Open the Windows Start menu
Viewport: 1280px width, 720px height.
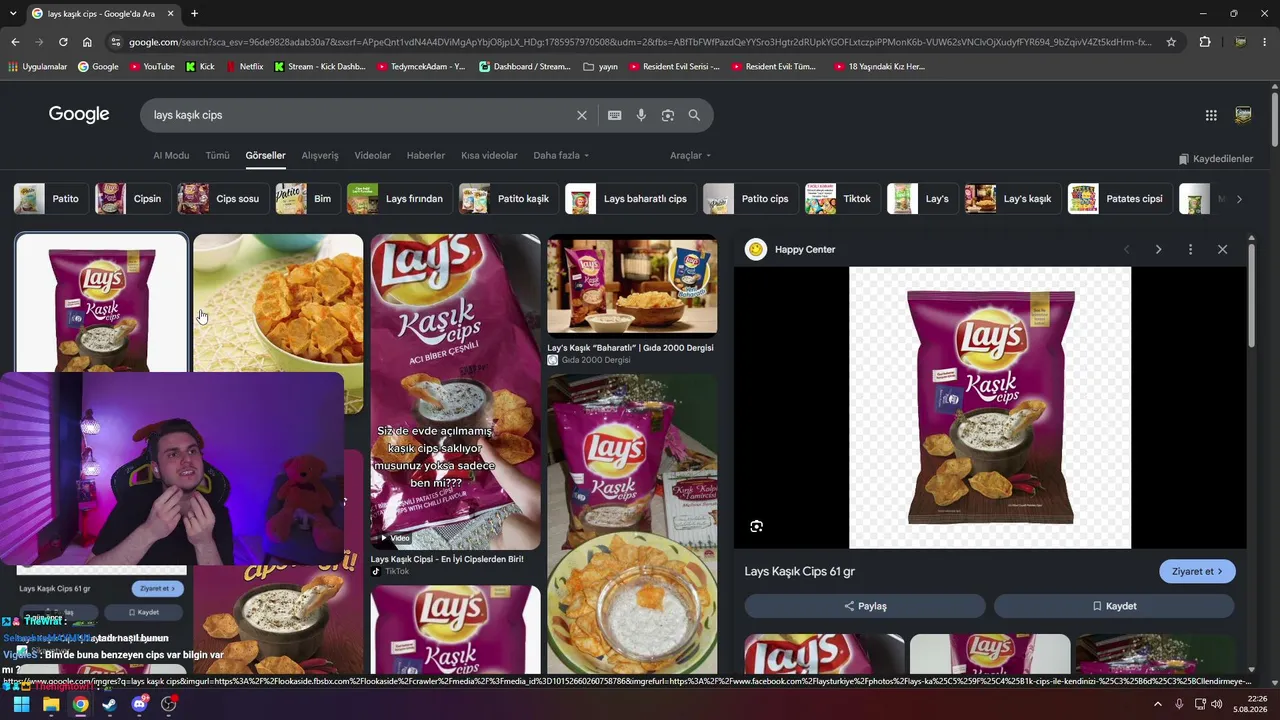coord(22,704)
